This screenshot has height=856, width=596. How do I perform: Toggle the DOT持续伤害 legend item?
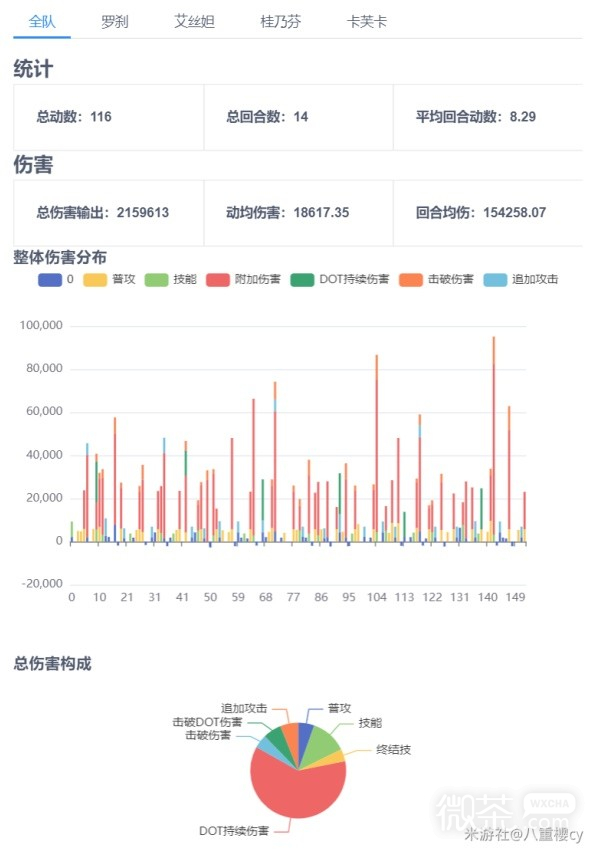pyautogui.click(x=340, y=280)
